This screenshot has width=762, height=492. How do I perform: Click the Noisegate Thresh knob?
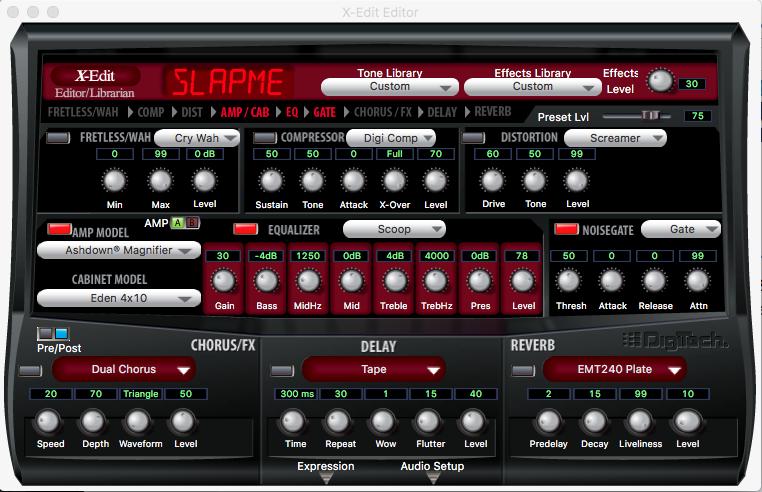pos(568,281)
